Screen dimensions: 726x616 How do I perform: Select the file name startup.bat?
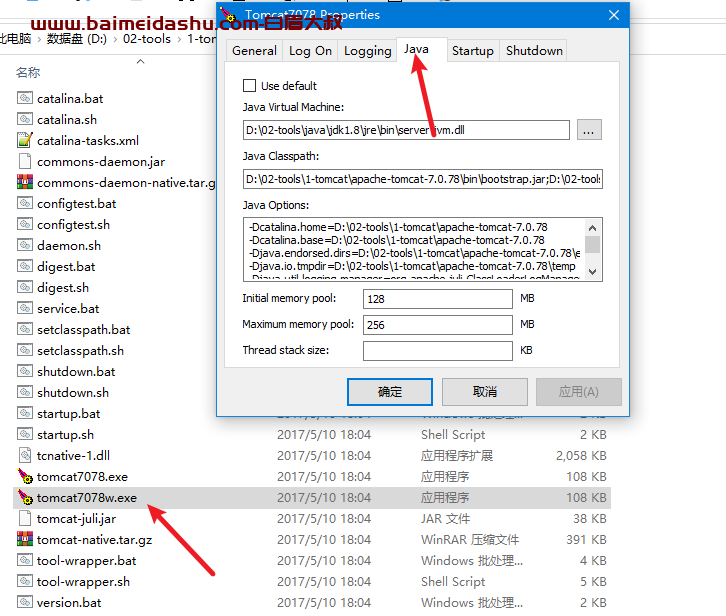click(69, 414)
